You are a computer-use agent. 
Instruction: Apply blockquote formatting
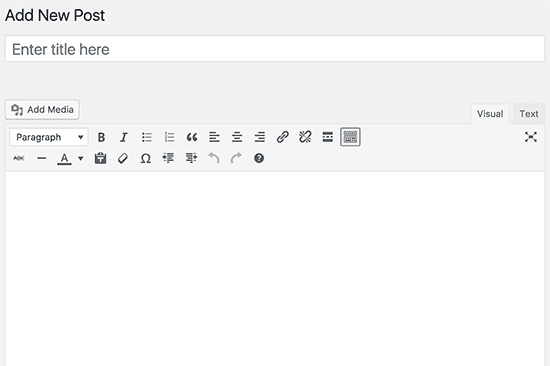192,137
